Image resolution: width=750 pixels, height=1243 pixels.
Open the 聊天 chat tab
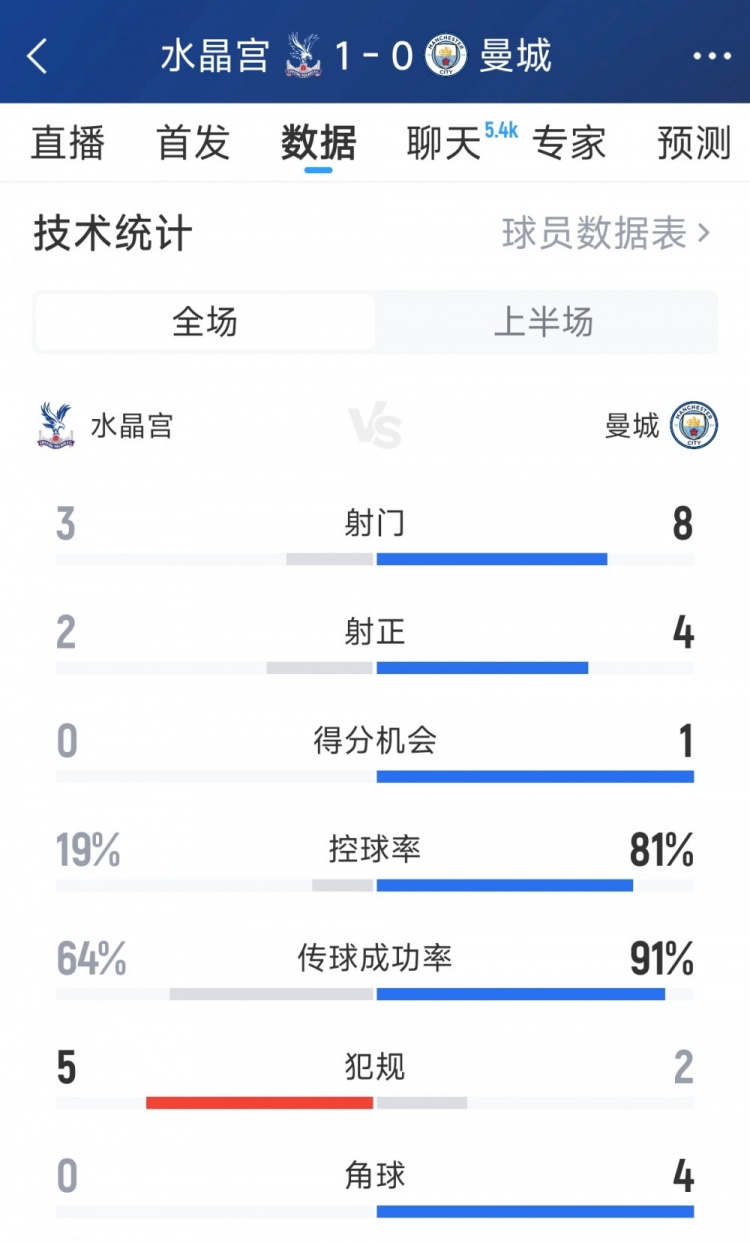click(x=444, y=143)
